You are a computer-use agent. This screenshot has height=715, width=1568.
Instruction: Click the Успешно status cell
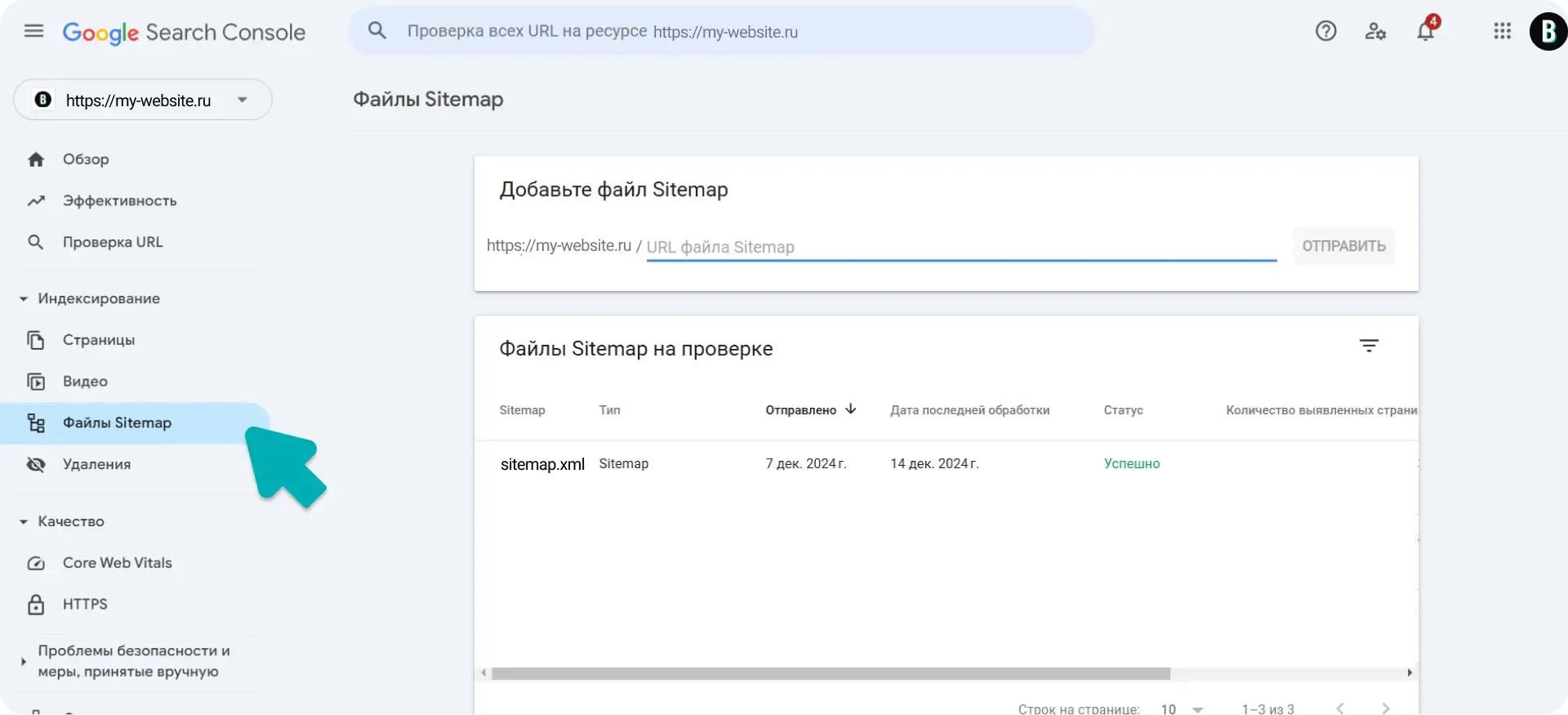point(1131,463)
